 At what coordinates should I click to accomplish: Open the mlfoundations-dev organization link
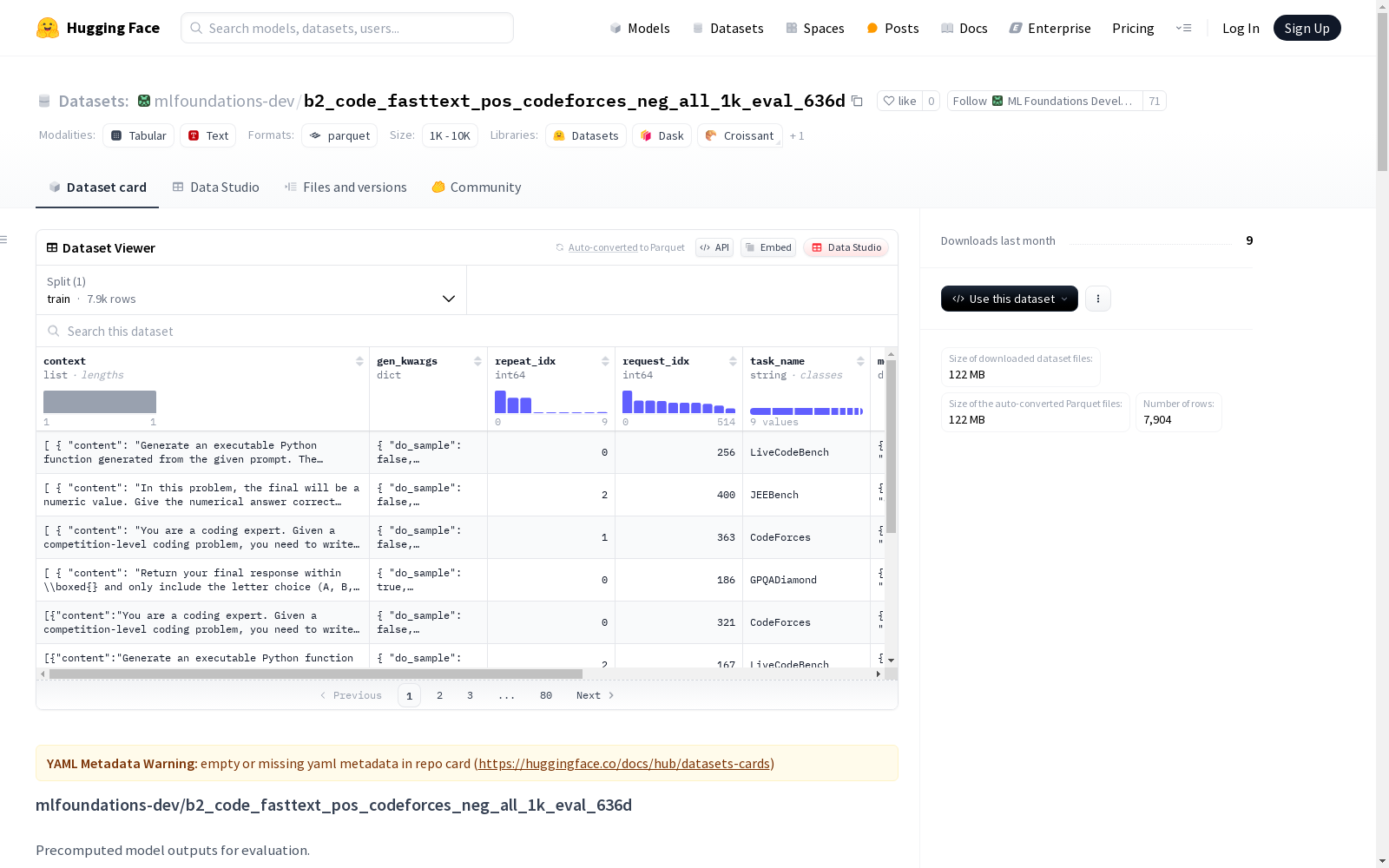[x=224, y=101]
